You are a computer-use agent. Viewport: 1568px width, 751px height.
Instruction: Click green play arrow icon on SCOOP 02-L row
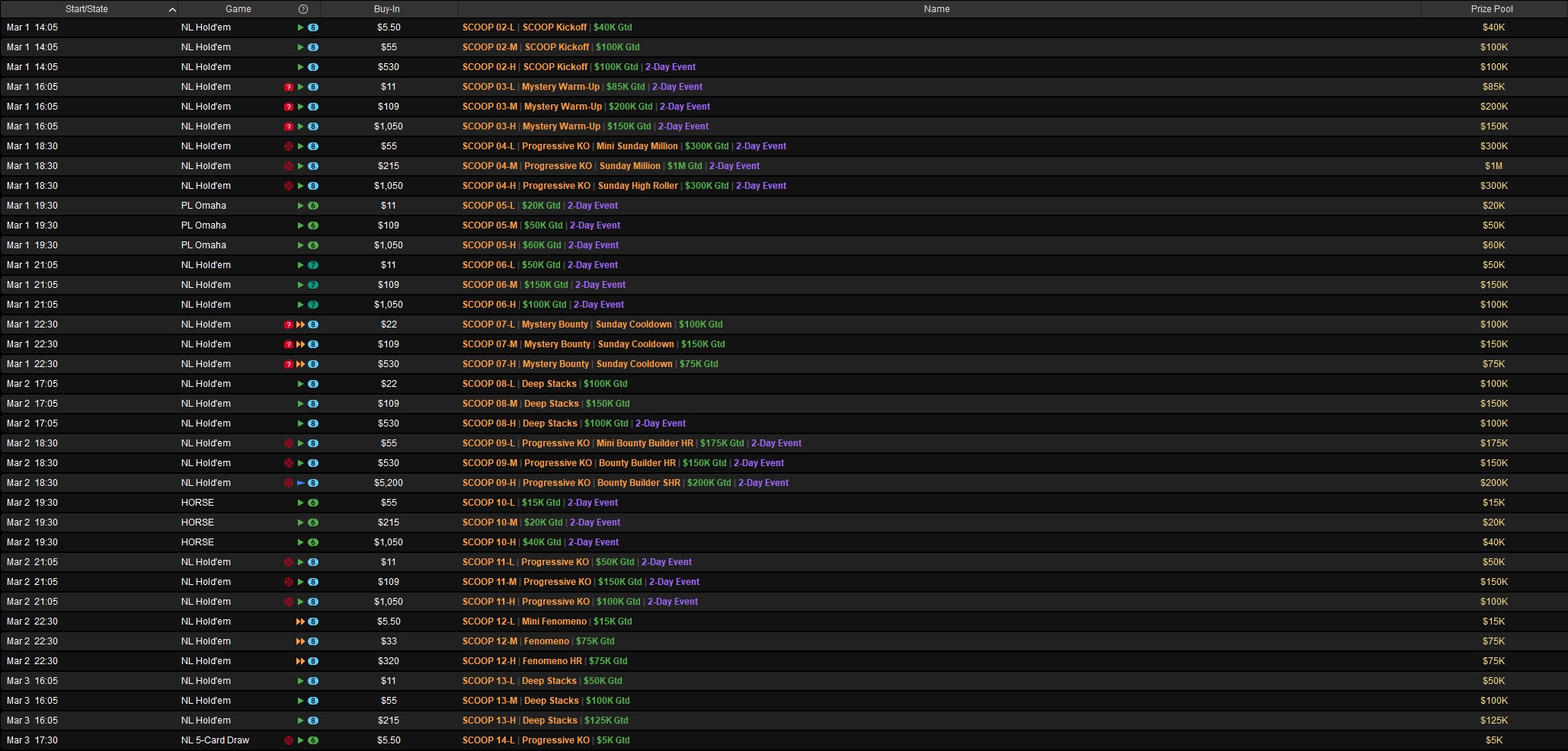point(301,27)
